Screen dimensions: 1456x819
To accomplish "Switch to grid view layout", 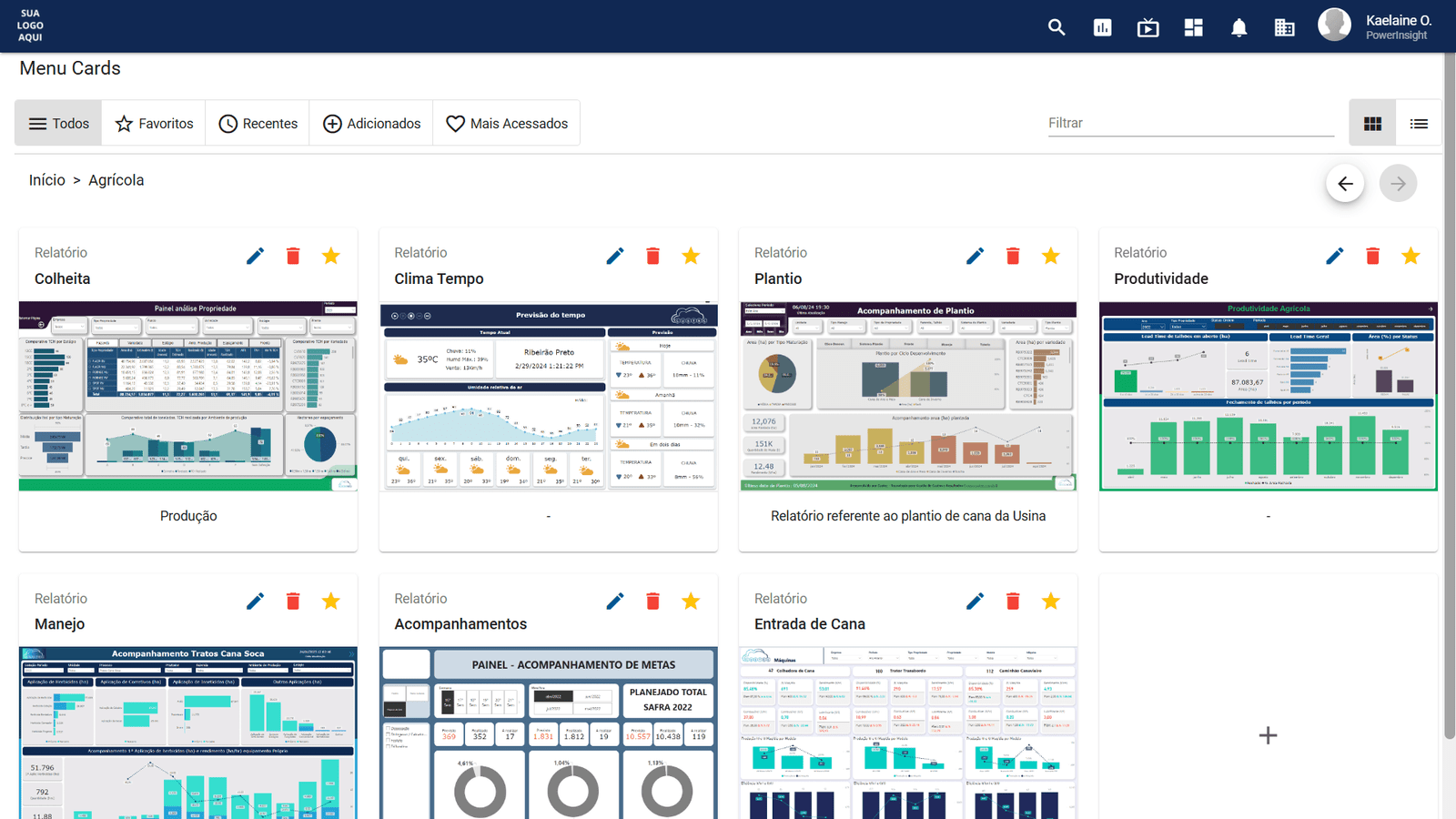I will pos(1372,124).
